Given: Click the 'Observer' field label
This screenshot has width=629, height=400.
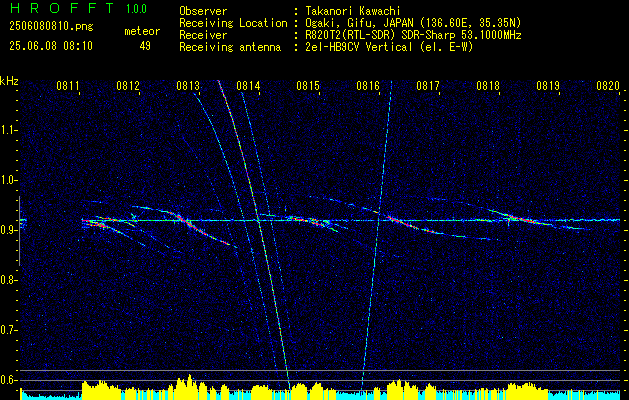Looking at the screenshot, I should 203,11.
